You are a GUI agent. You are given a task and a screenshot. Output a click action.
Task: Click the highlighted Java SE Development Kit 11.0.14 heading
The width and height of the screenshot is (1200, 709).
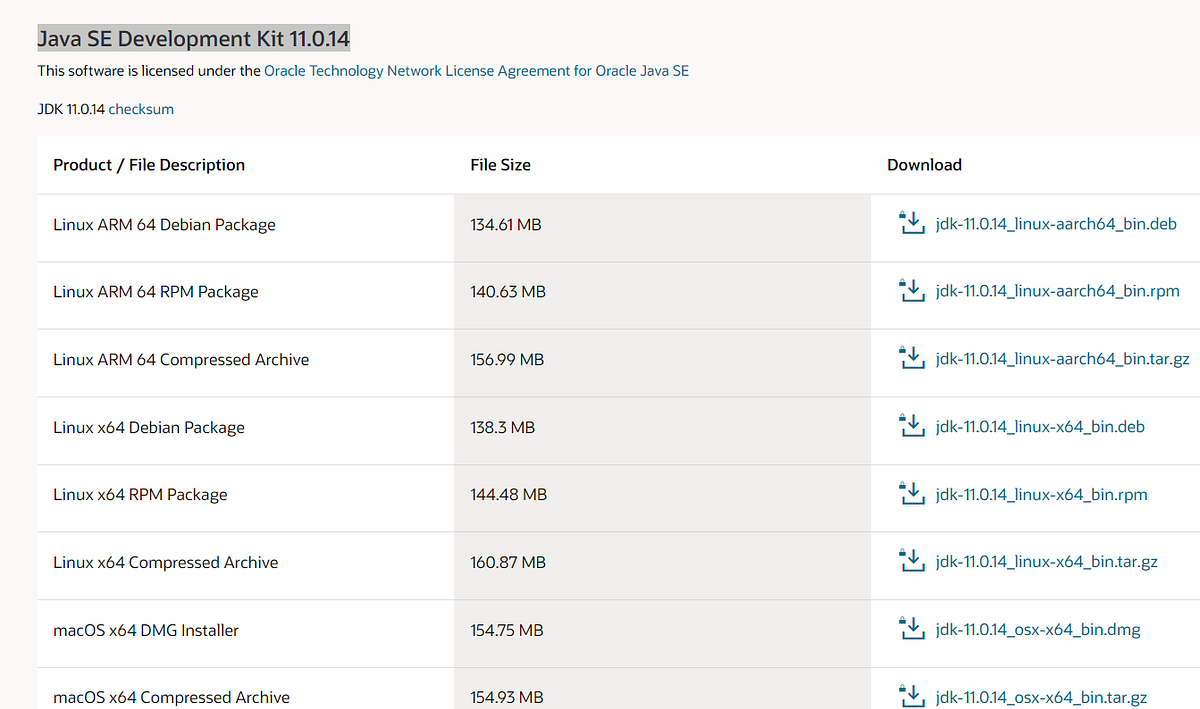pyautogui.click(x=193, y=38)
